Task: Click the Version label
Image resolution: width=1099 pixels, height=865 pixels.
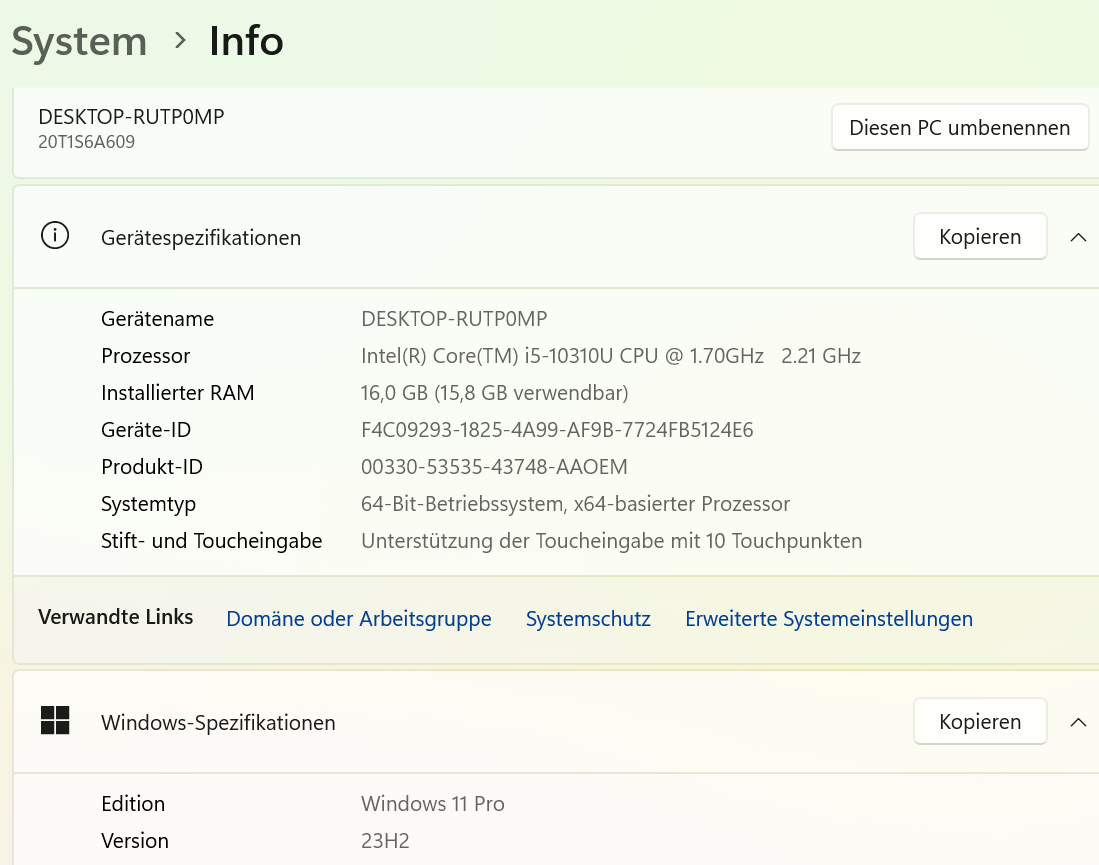Action: tap(135, 841)
